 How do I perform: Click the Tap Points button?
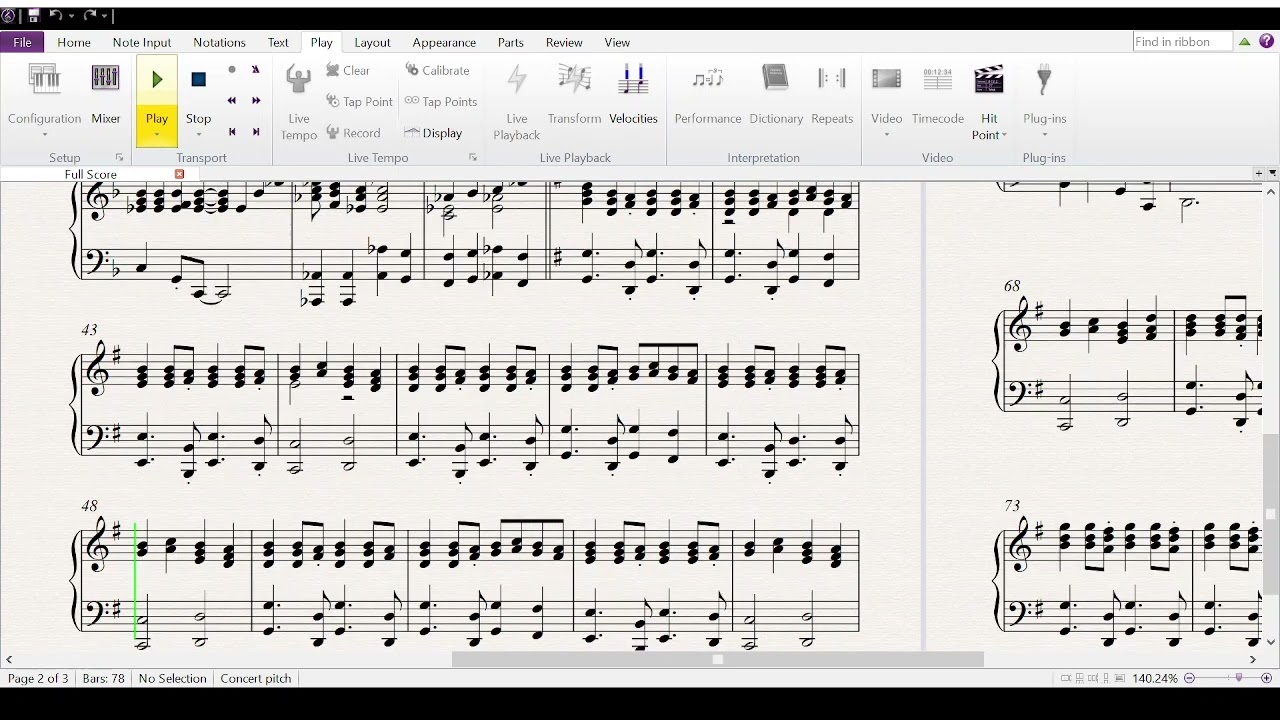pos(440,101)
